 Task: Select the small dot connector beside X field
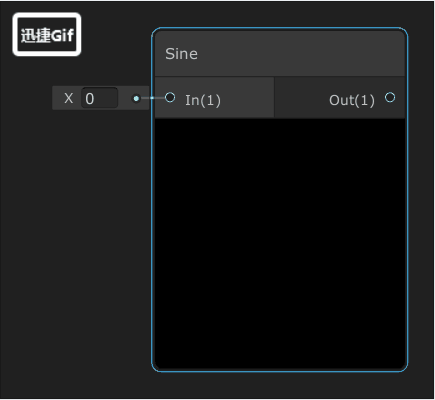coord(136,98)
